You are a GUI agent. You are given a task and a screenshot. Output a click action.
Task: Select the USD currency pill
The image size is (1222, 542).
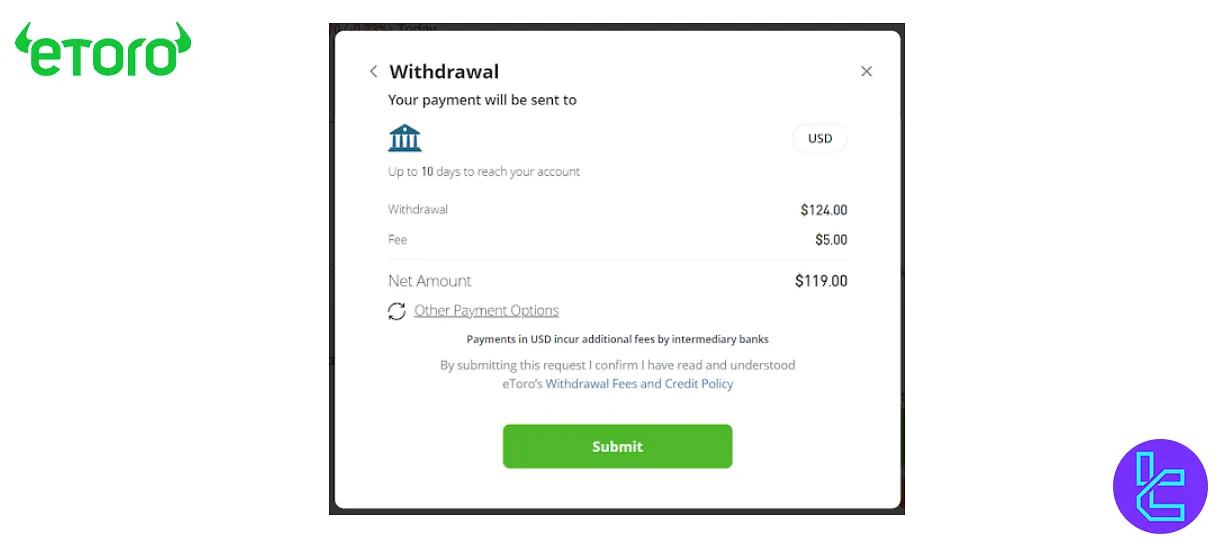(820, 138)
